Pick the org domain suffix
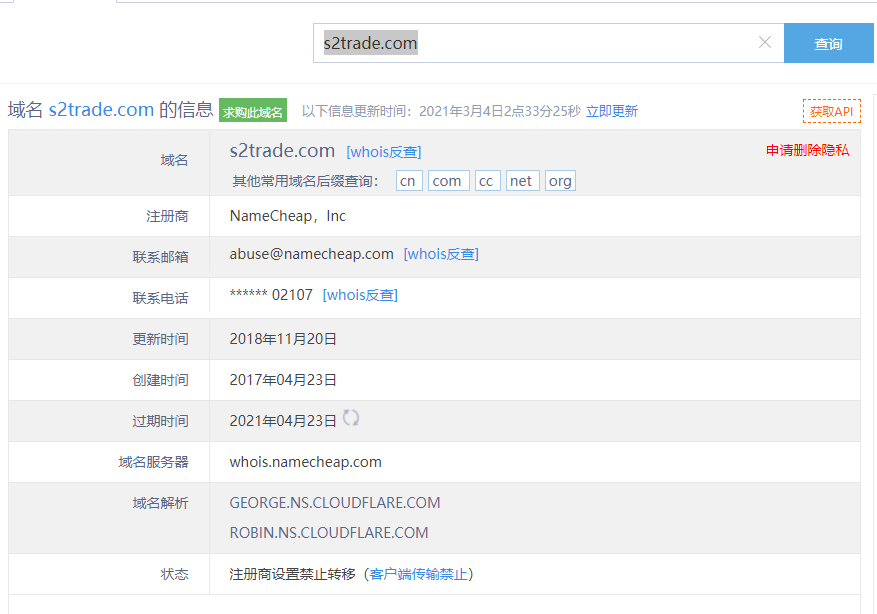The height and width of the screenshot is (614, 877). [x=560, y=181]
